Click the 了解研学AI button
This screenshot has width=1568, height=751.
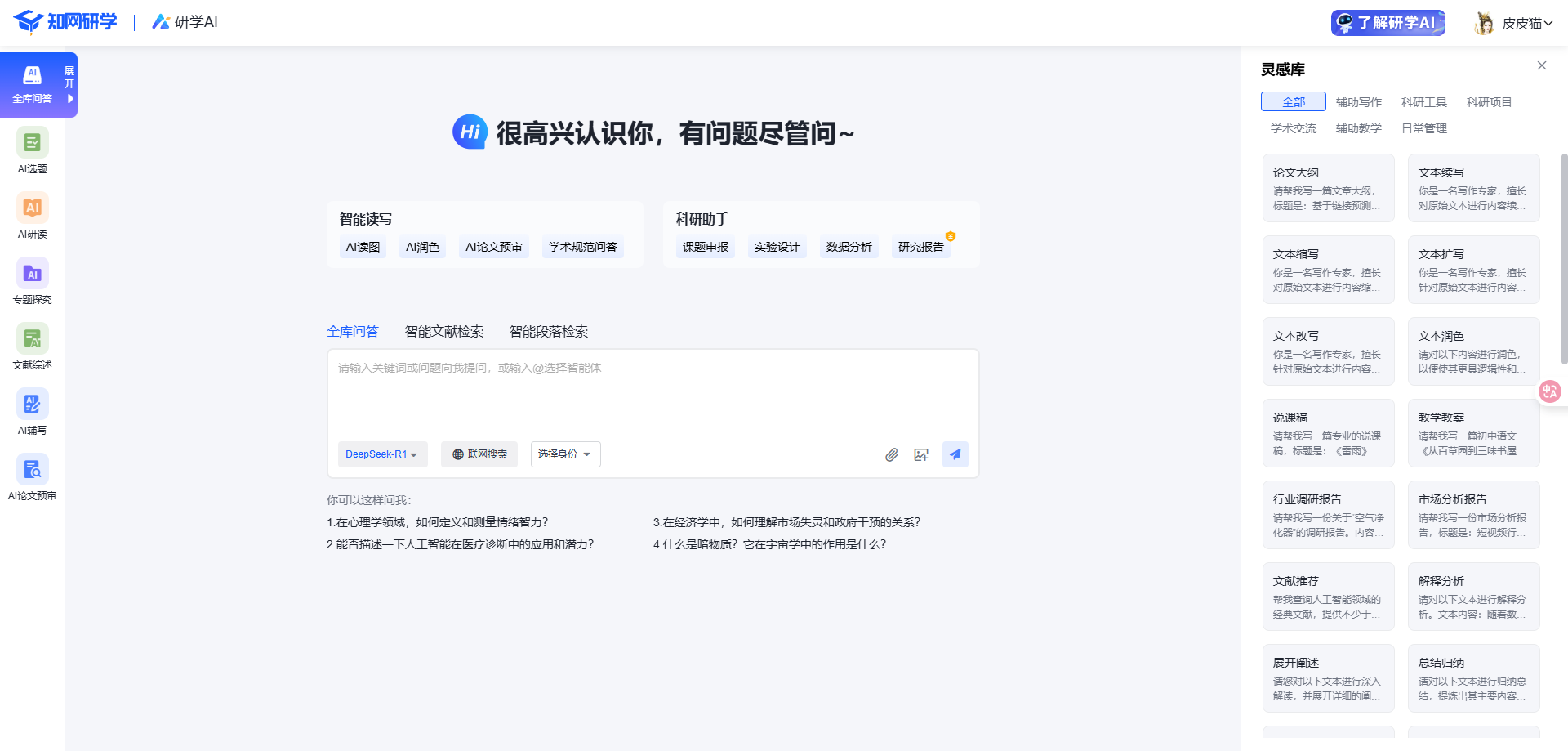tap(1388, 23)
